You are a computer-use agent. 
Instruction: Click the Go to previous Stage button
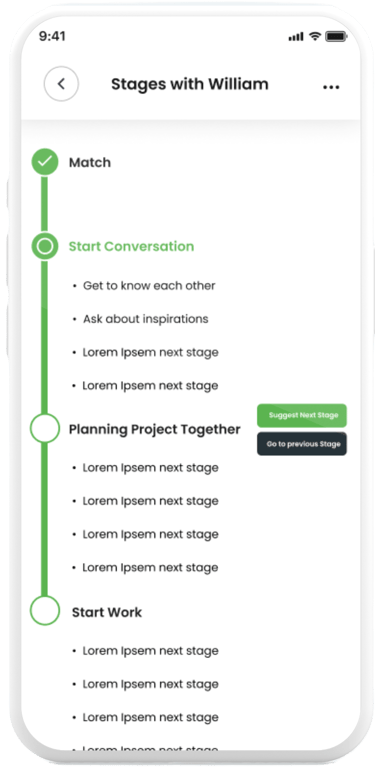tap(302, 444)
